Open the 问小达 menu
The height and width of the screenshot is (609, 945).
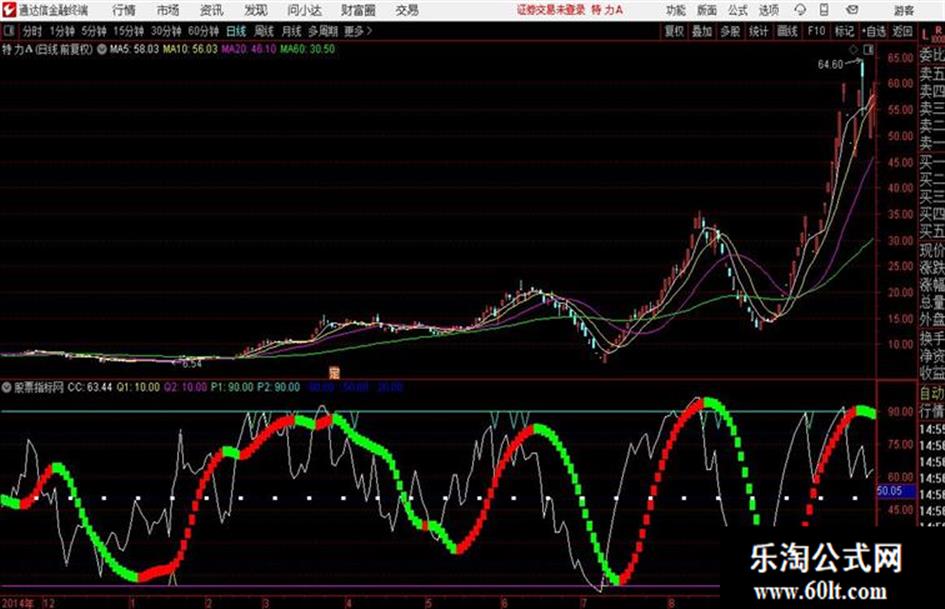[x=304, y=10]
